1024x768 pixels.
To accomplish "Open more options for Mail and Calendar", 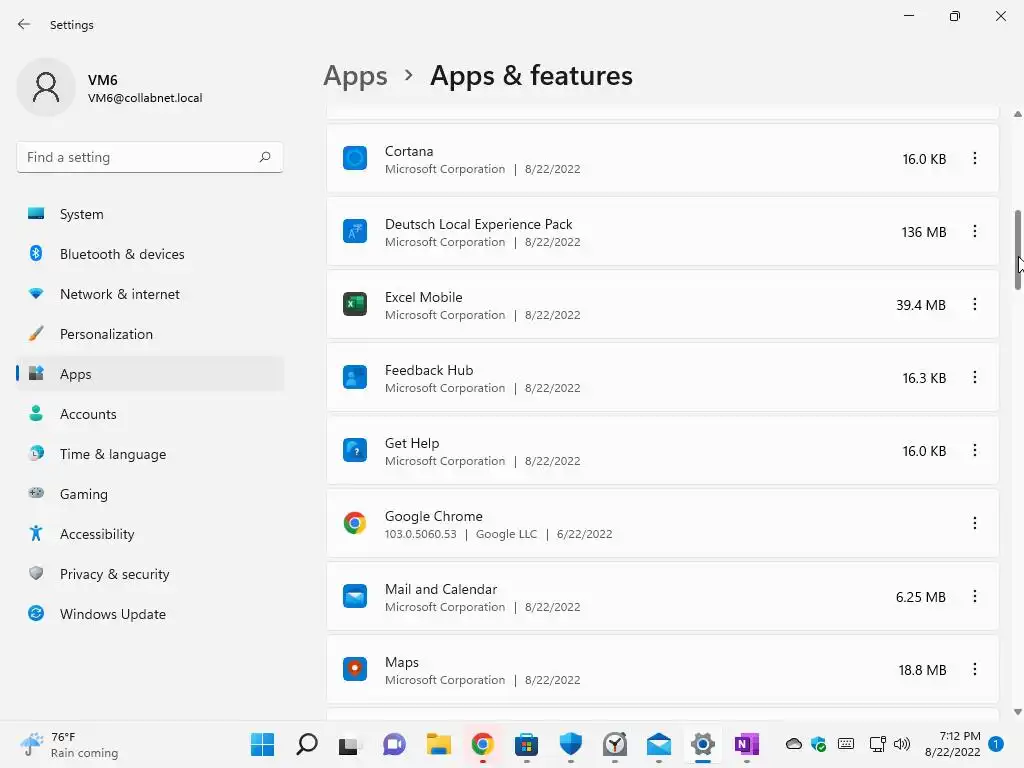I will pos(974,596).
